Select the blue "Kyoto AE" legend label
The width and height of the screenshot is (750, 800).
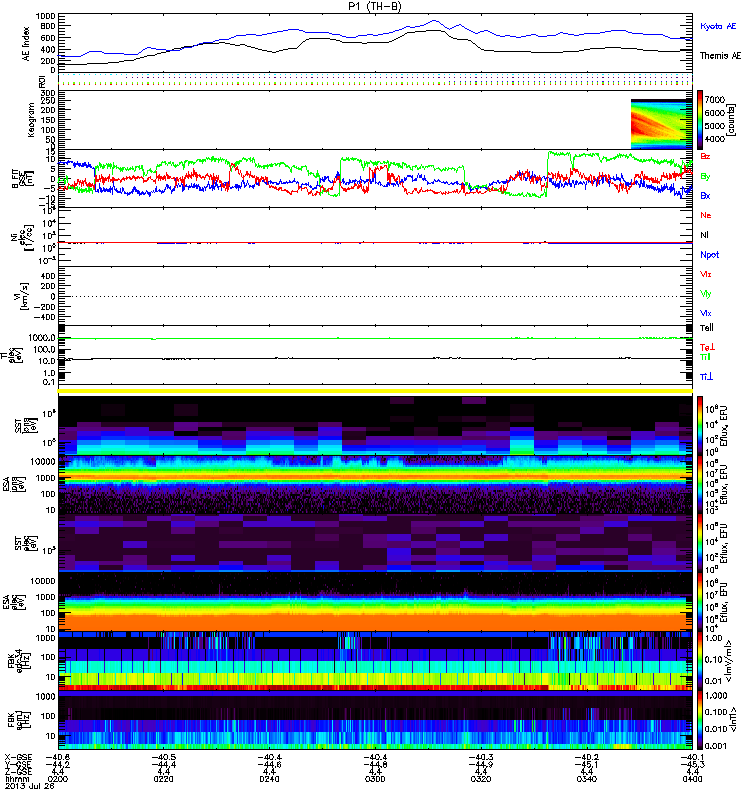(x=718, y=26)
